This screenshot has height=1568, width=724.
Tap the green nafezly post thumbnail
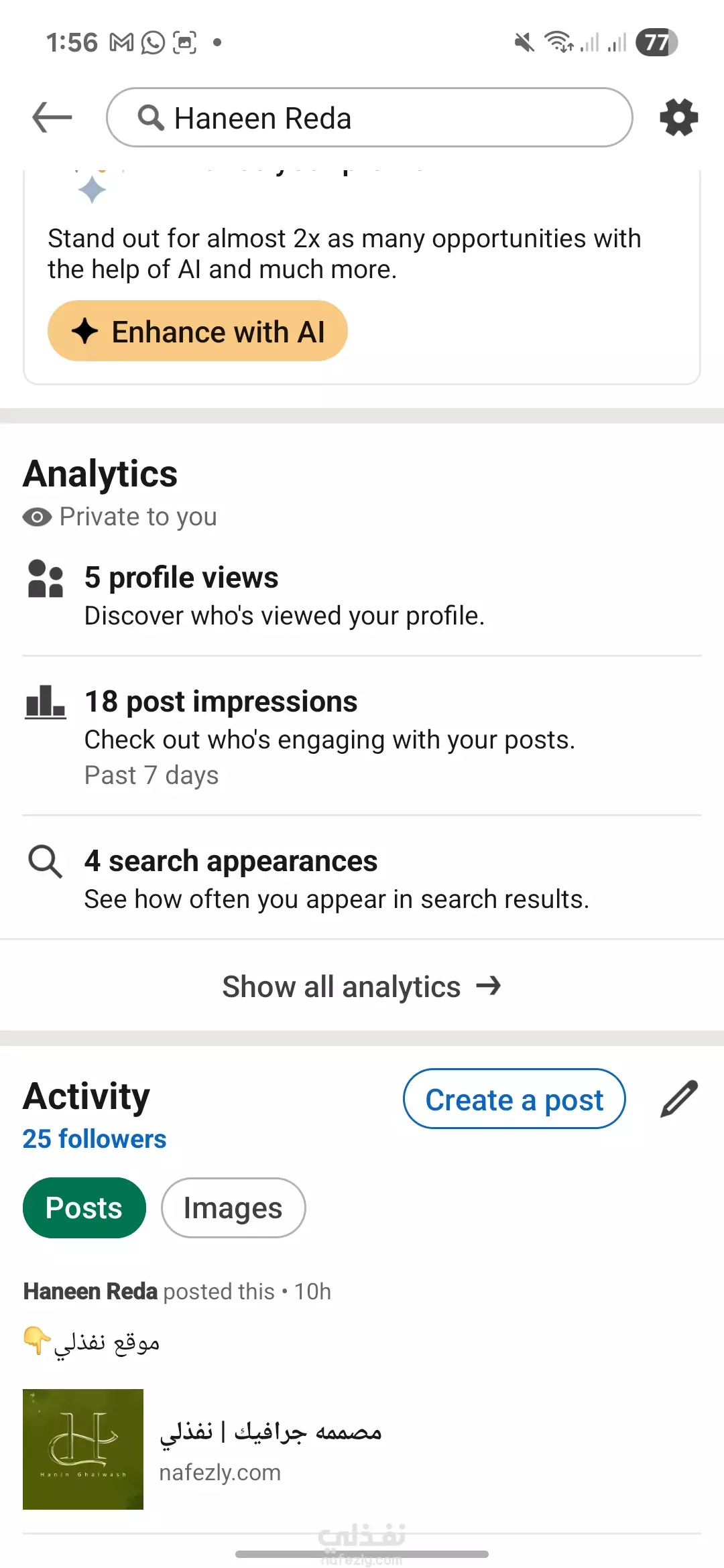[x=83, y=1449]
